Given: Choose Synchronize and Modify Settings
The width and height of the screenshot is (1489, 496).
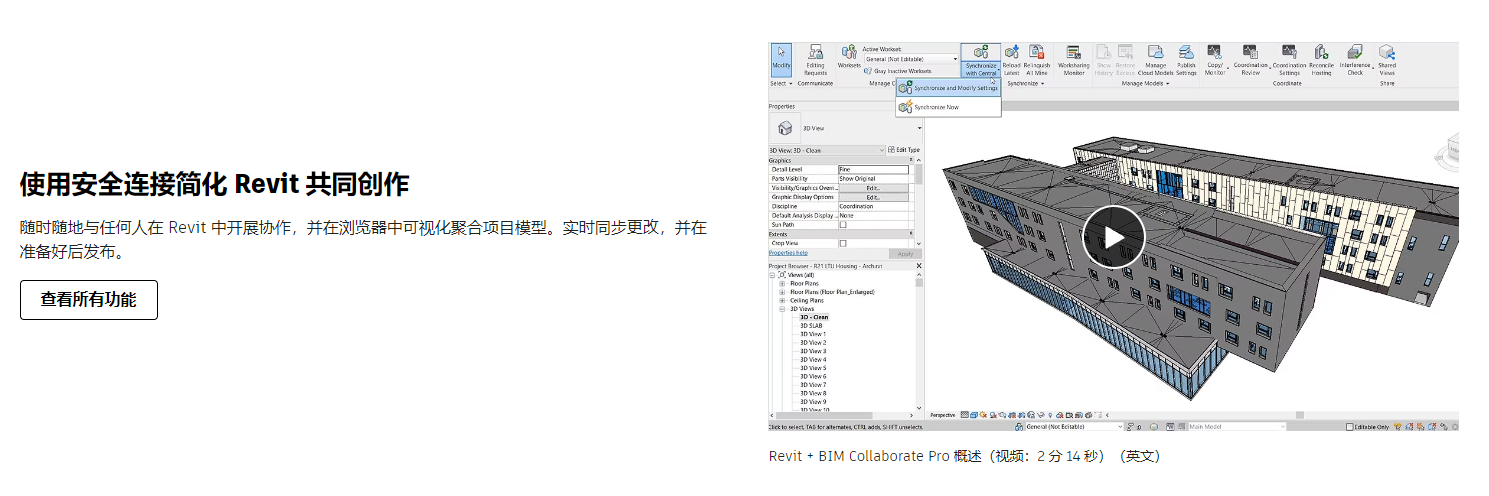Looking at the screenshot, I should [x=956, y=88].
